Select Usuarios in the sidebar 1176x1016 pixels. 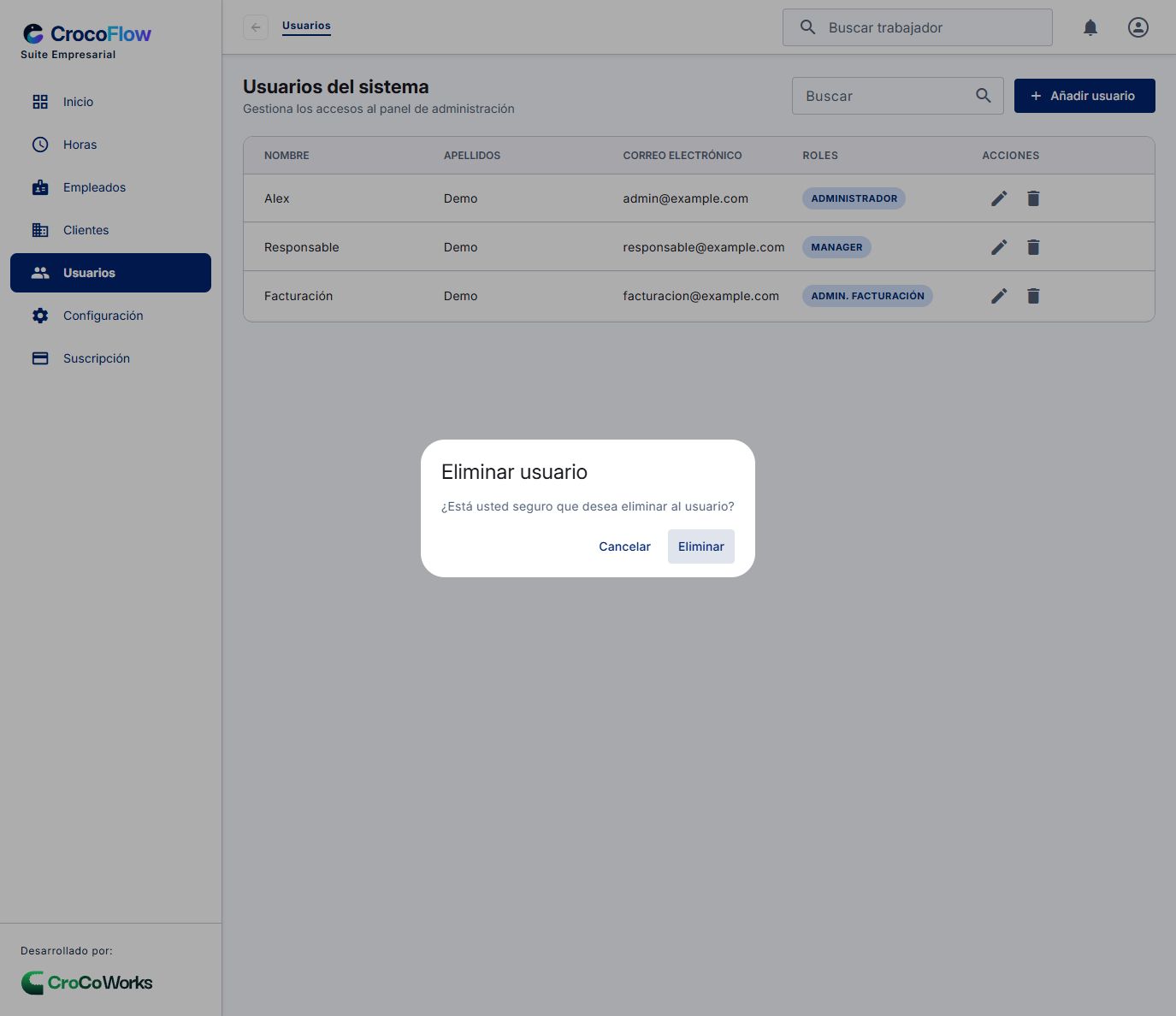pos(110,273)
